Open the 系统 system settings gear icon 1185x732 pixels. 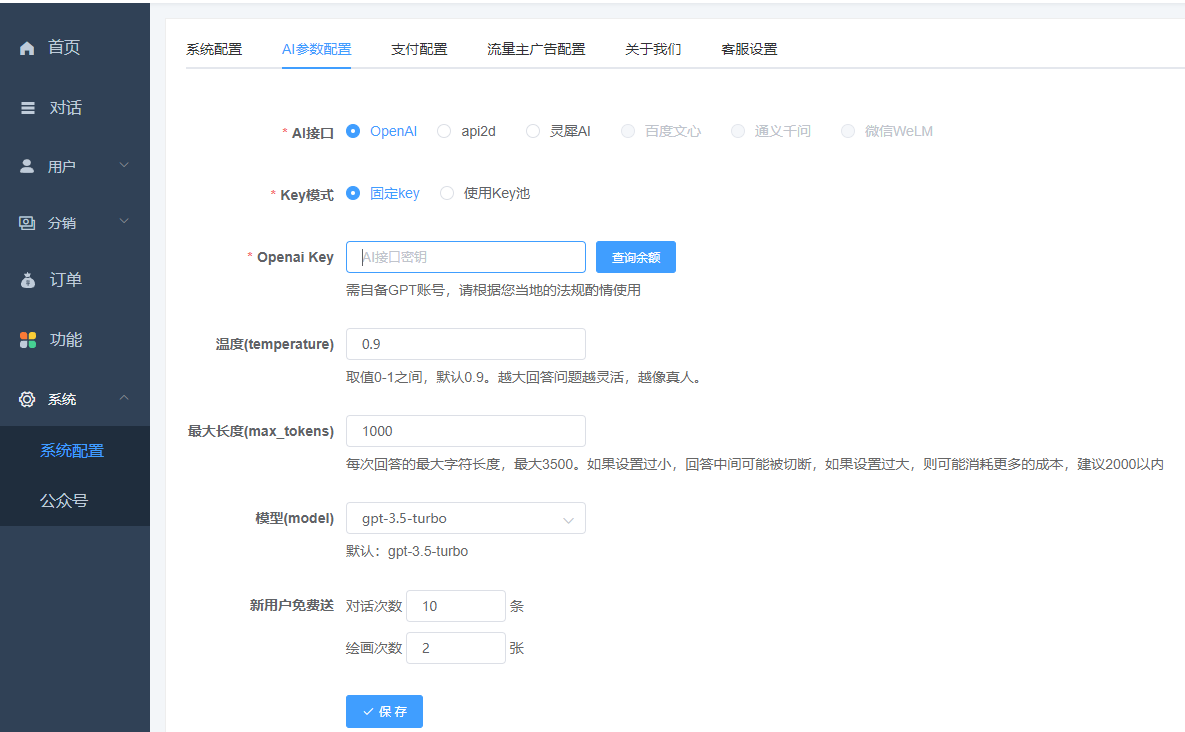27,398
